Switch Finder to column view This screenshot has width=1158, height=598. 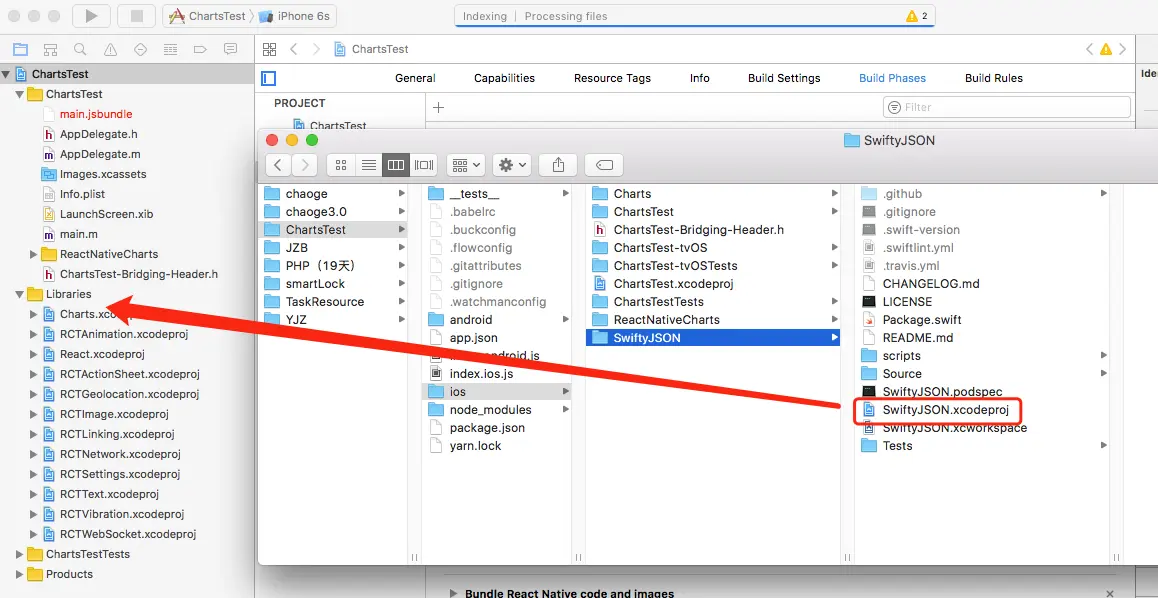pos(396,165)
